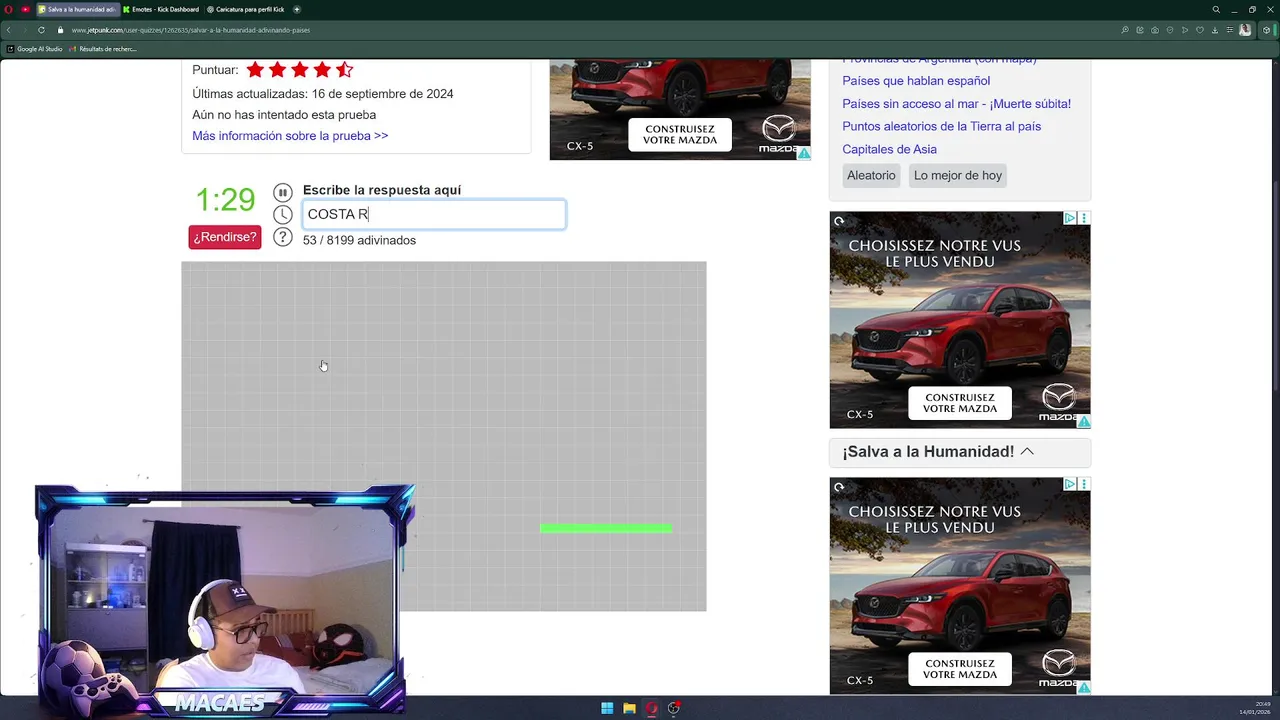Click the clock icon beside answer box

tap(283, 215)
